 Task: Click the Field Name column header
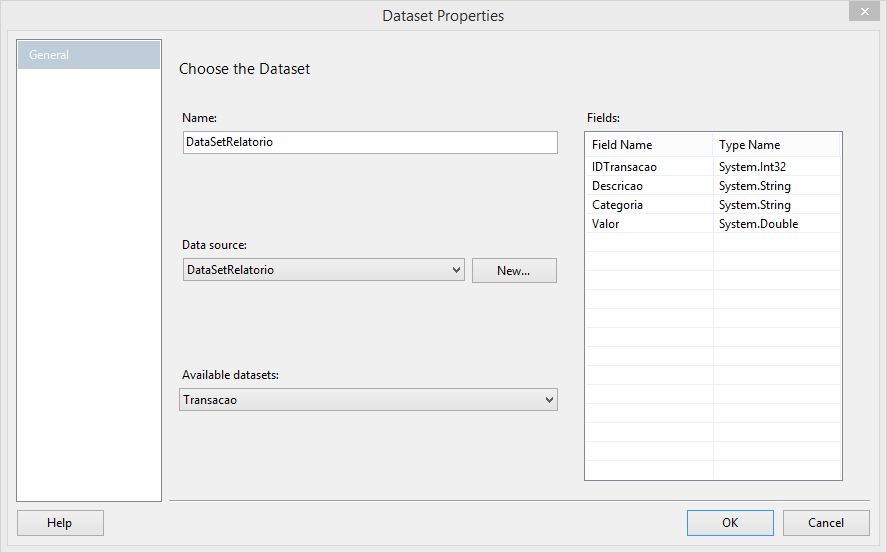click(x=649, y=145)
